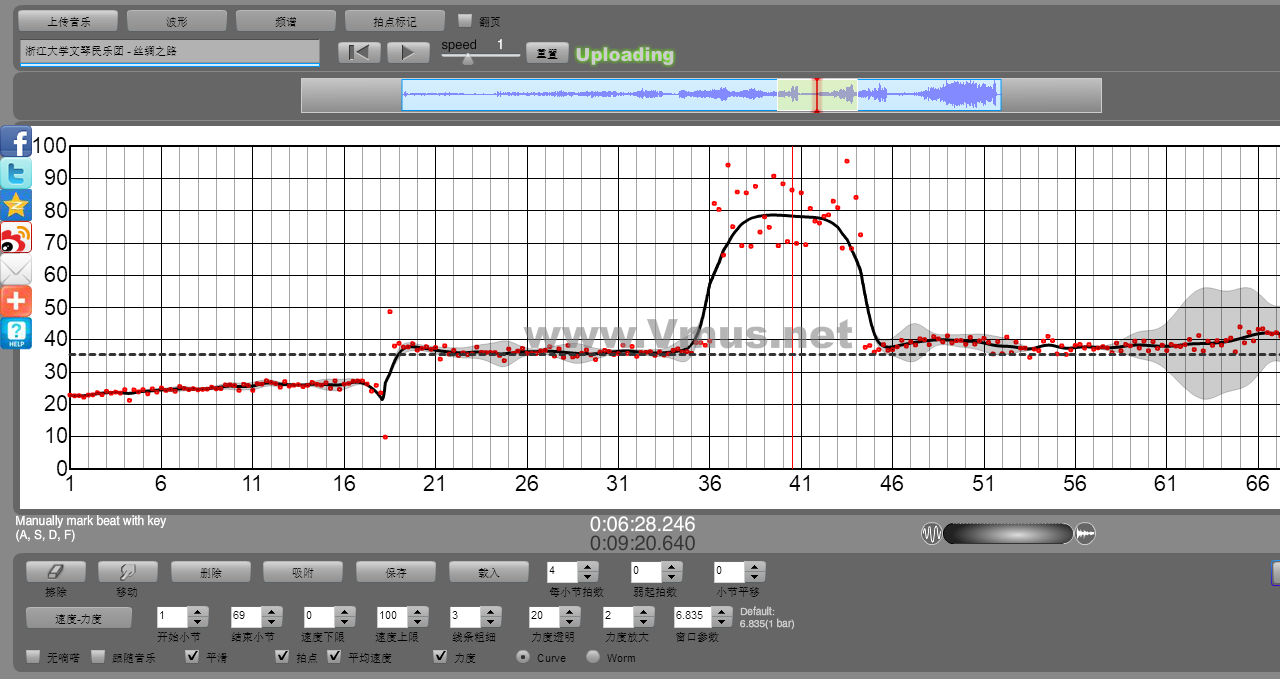The height and width of the screenshot is (679, 1280).
Task: Switch to the 频谱 spectrum view
Action: pos(286,21)
